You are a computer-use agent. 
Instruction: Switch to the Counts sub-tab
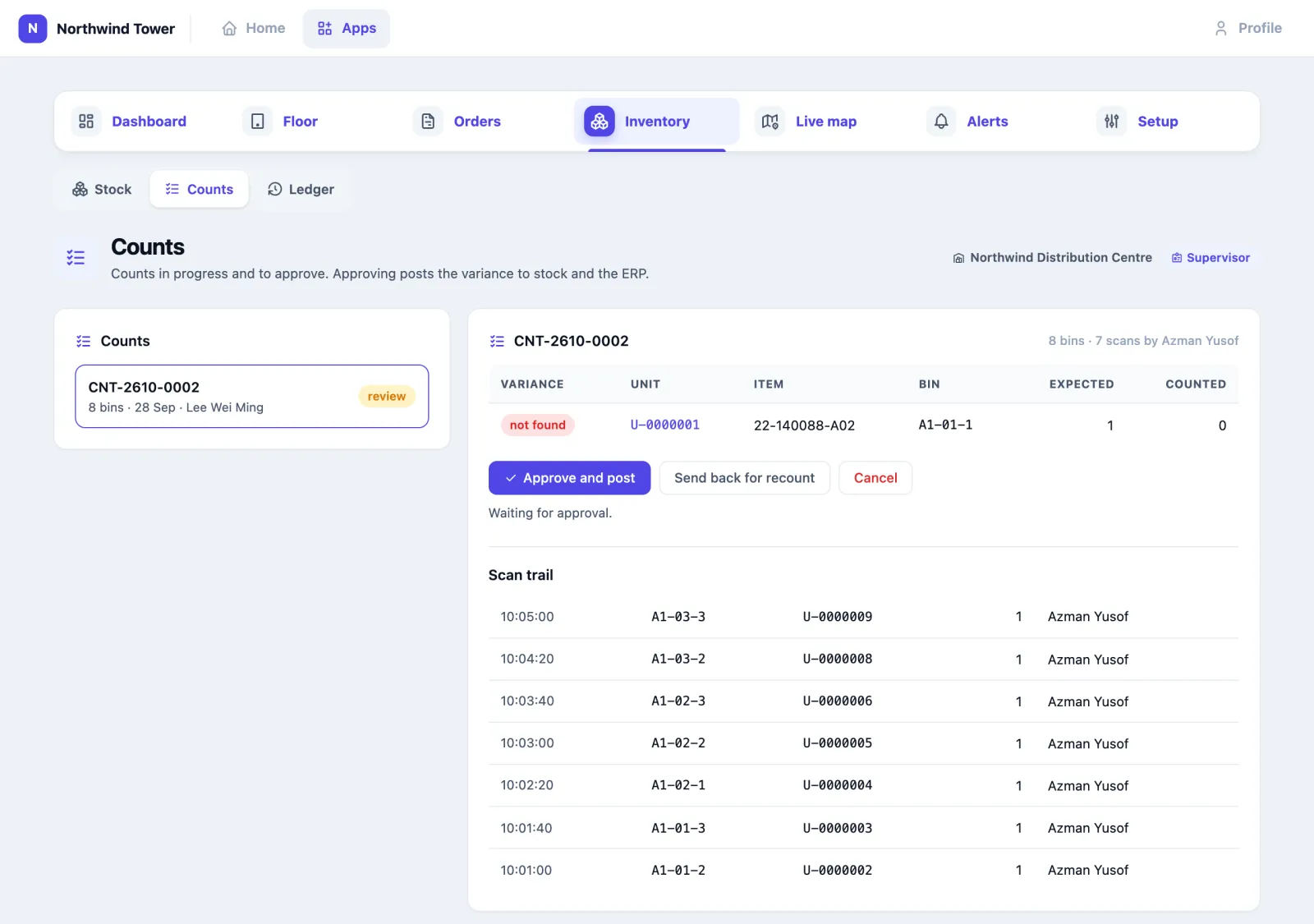199,190
